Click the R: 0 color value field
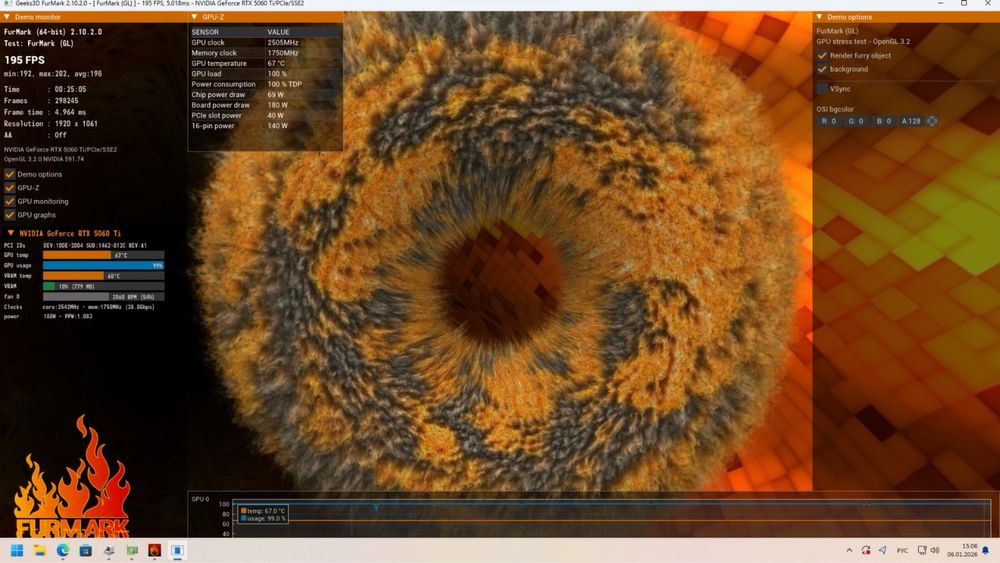This screenshot has width=1000, height=563. click(x=828, y=121)
